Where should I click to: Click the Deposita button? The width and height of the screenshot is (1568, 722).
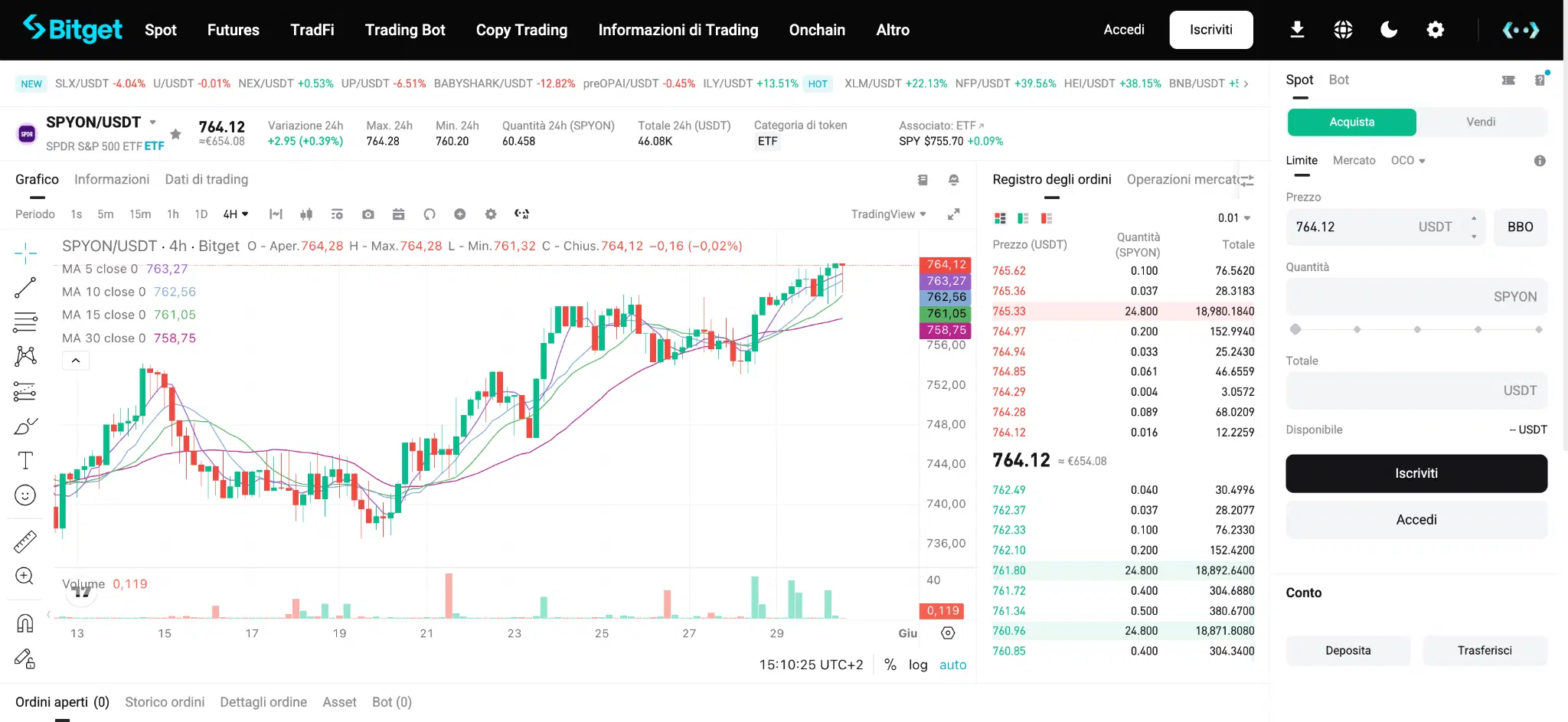1348,651
